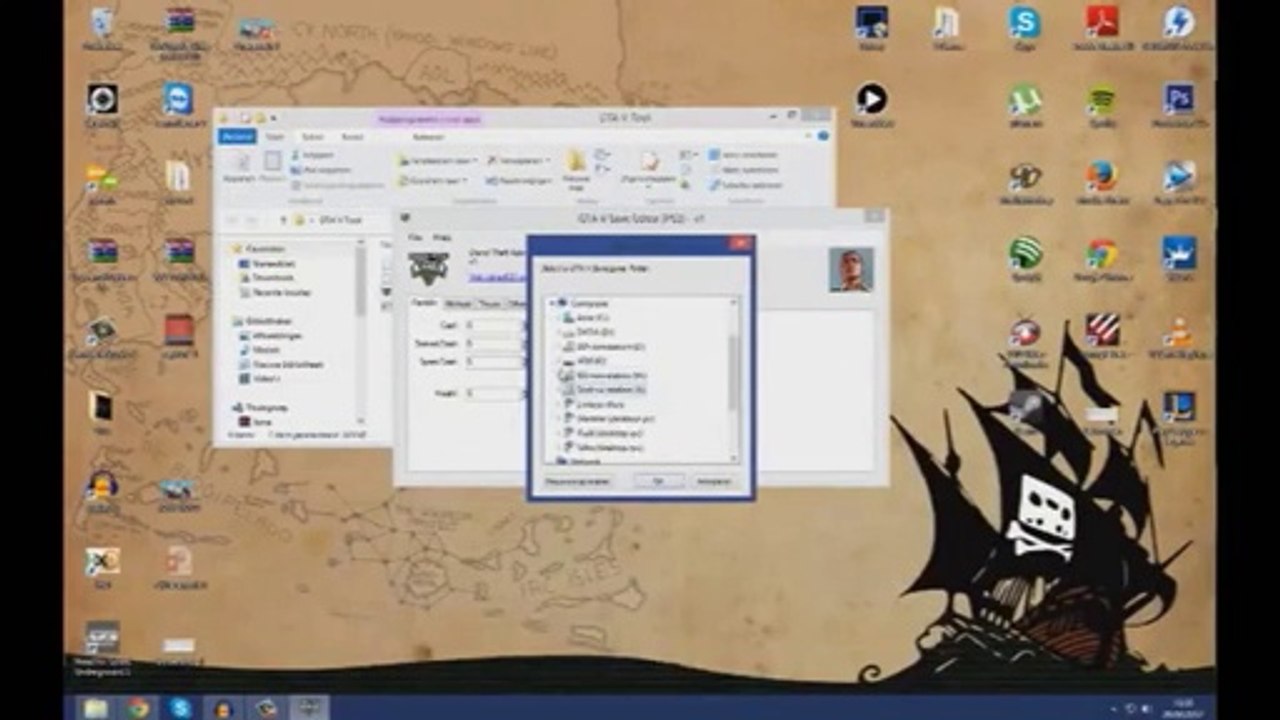
Task: Switch to the Start ribbon tab
Action: 275,137
